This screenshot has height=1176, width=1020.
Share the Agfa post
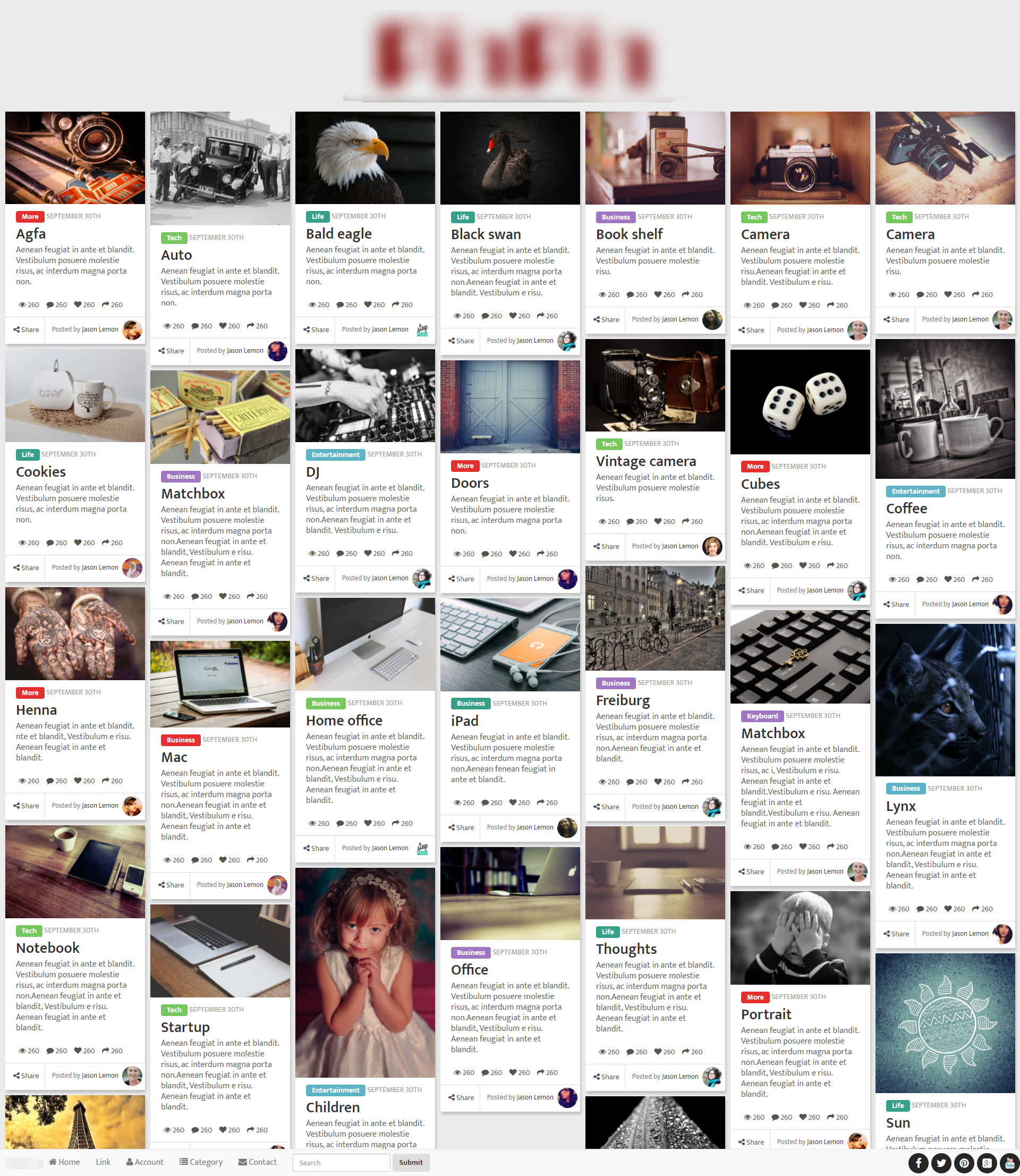point(26,329)
